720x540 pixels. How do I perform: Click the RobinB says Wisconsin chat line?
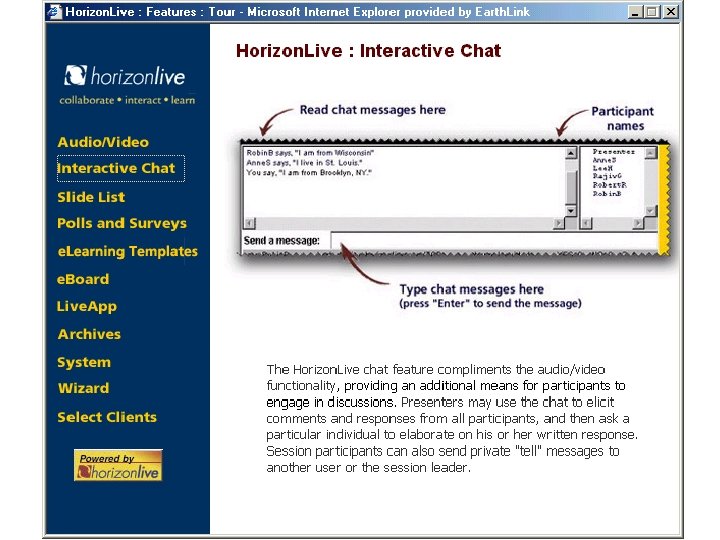coord(310,152)
